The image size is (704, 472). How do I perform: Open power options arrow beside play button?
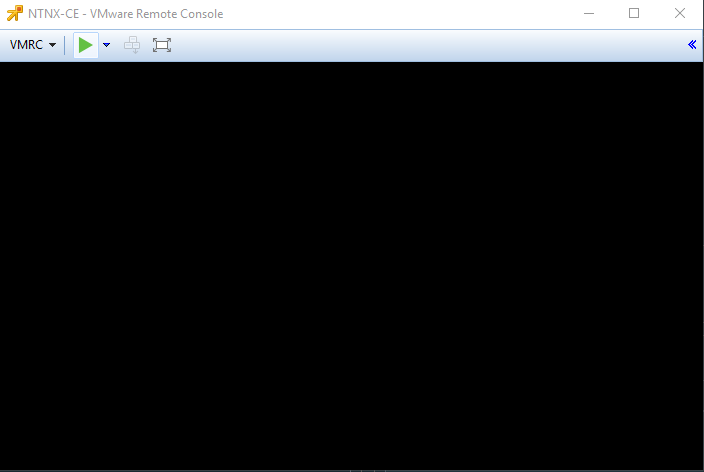tap(106, 45)
